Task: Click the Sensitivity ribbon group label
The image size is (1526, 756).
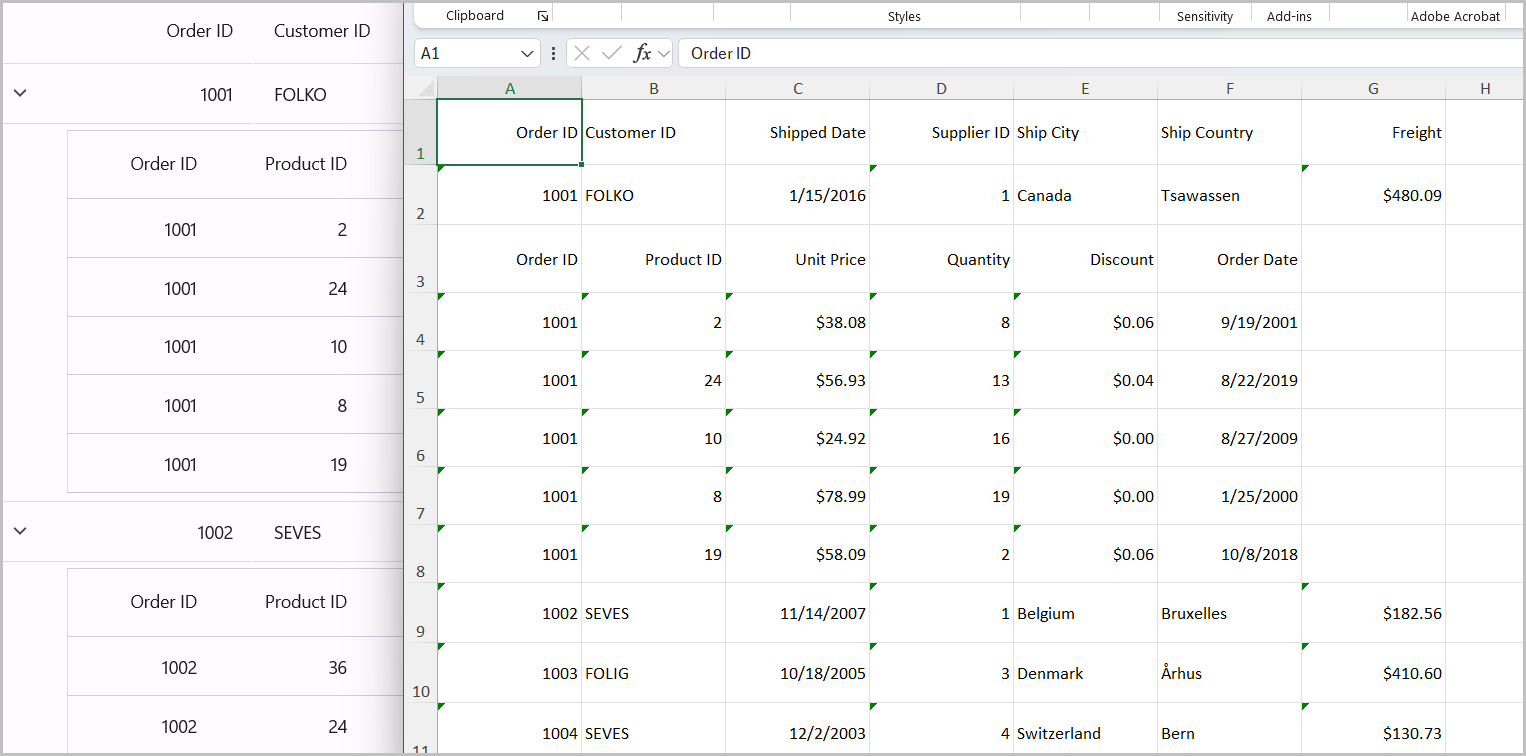Action: pyautogui.click(x=1204, y=15)
